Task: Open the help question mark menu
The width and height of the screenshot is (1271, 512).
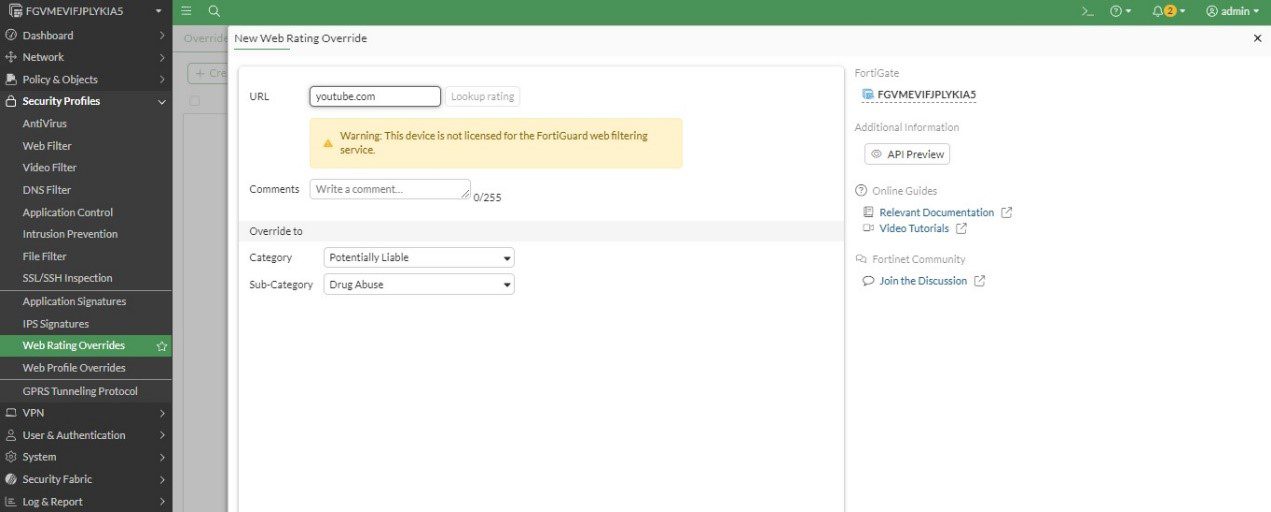Action: (x=1121, y=11)
